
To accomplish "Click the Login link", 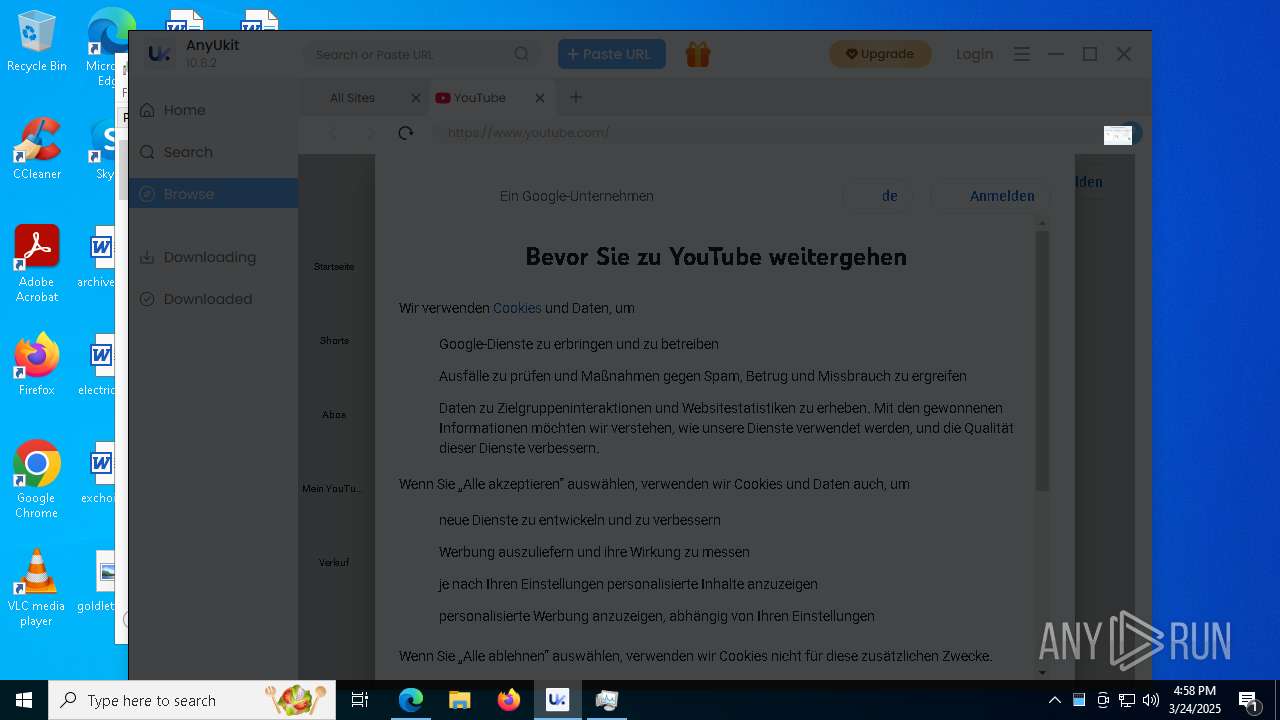I will (x=975, y=54).
